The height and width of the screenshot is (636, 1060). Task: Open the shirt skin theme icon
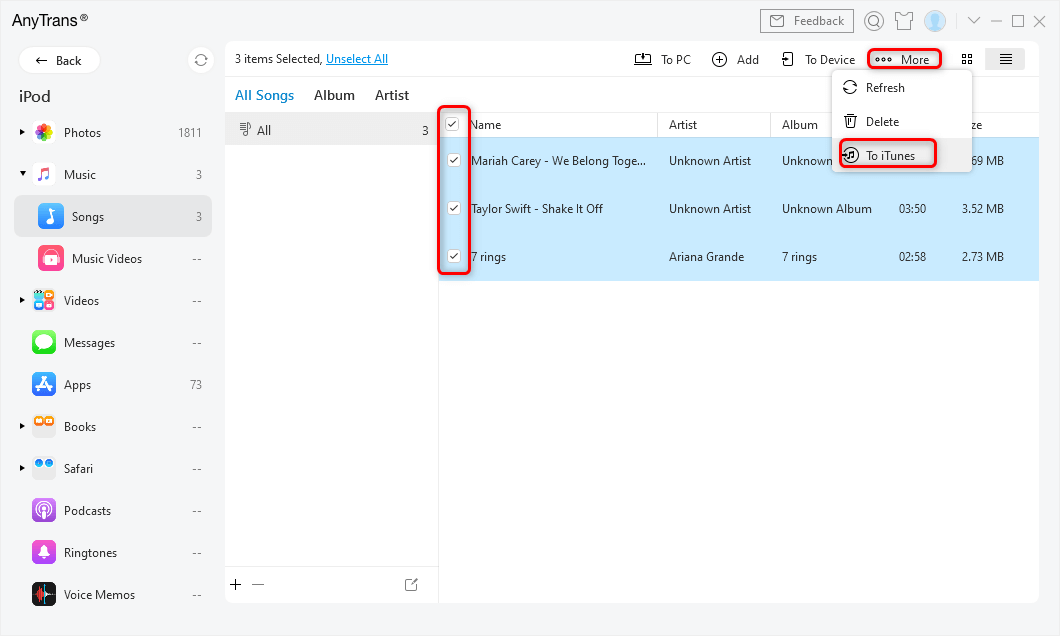904,21
